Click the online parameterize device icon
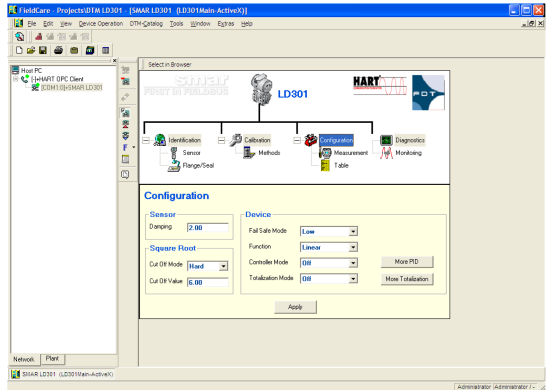This screenshot has width=550, height=390. click(x=125, y=113)
